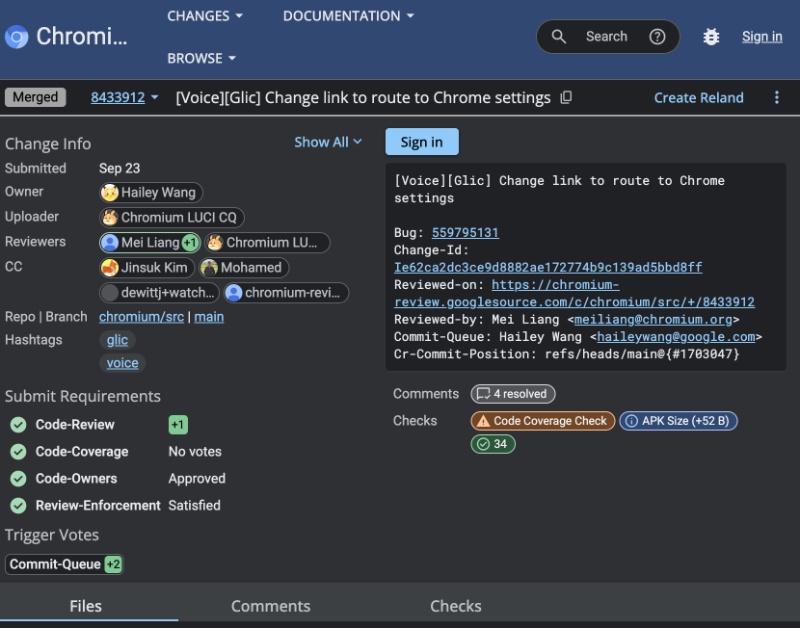Open the Reviewed-on URL link
This screenshot has width=800, height=628.
(574, 293)
